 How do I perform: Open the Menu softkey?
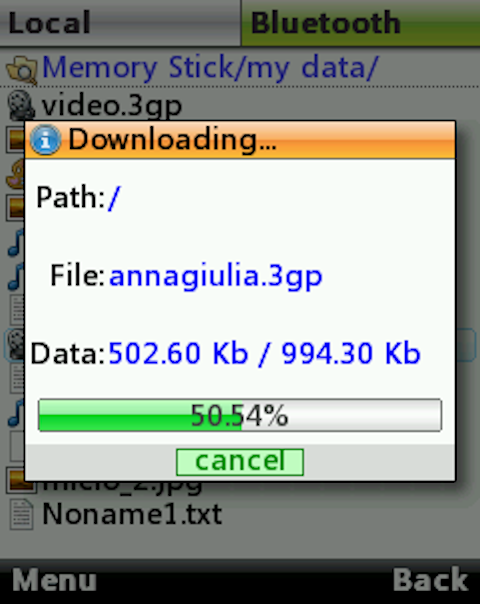click(x=54, y=580)
